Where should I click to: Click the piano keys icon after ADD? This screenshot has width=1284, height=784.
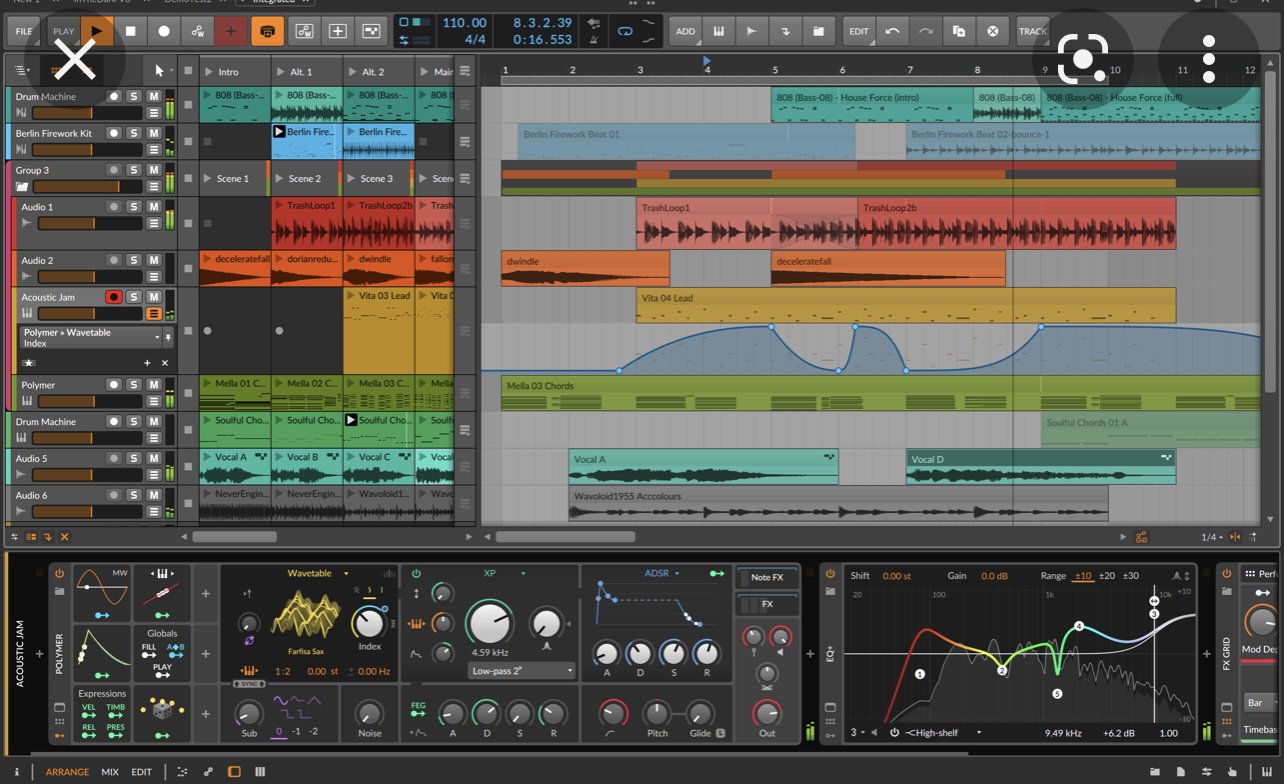718,31
